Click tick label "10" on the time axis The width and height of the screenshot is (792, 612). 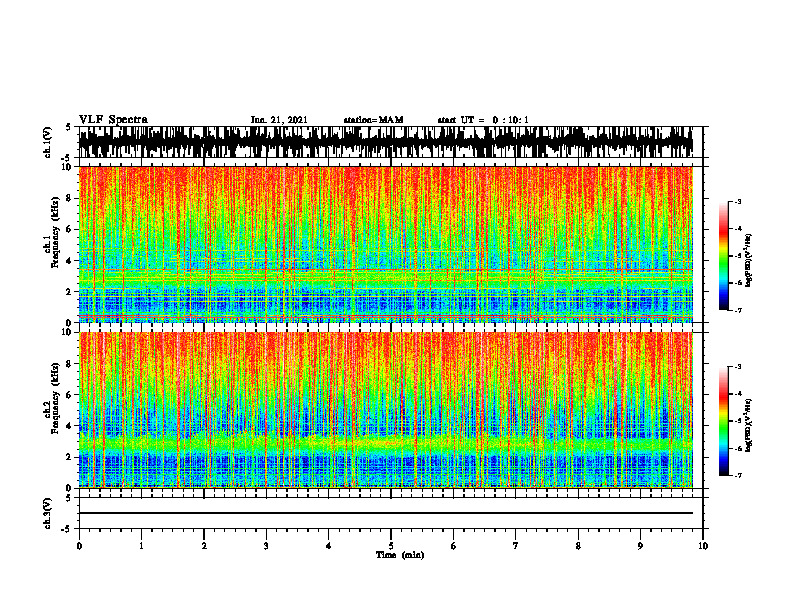pos(703,546)
